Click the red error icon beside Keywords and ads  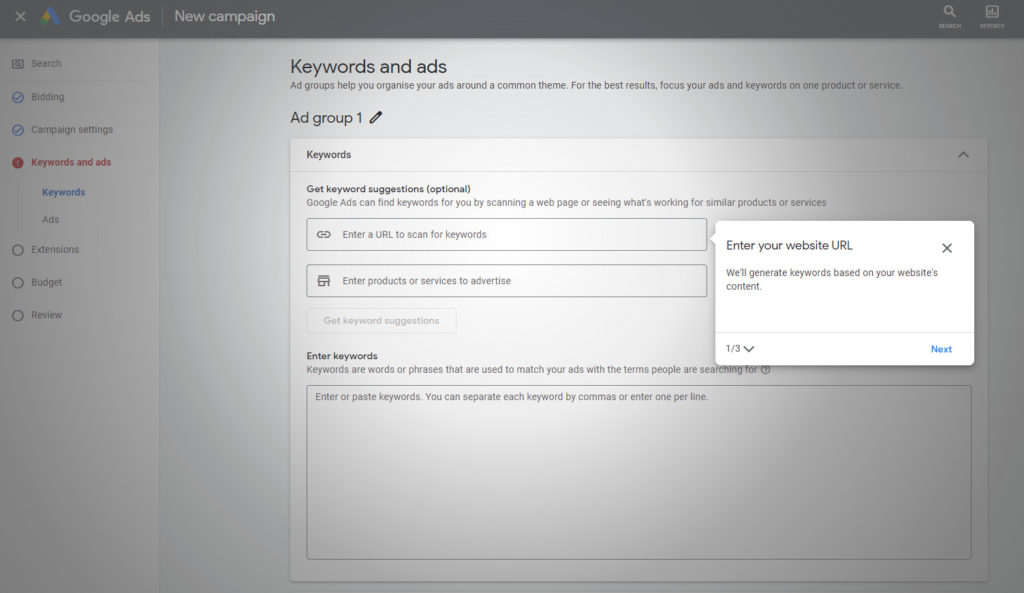click(x=18, y=163)
